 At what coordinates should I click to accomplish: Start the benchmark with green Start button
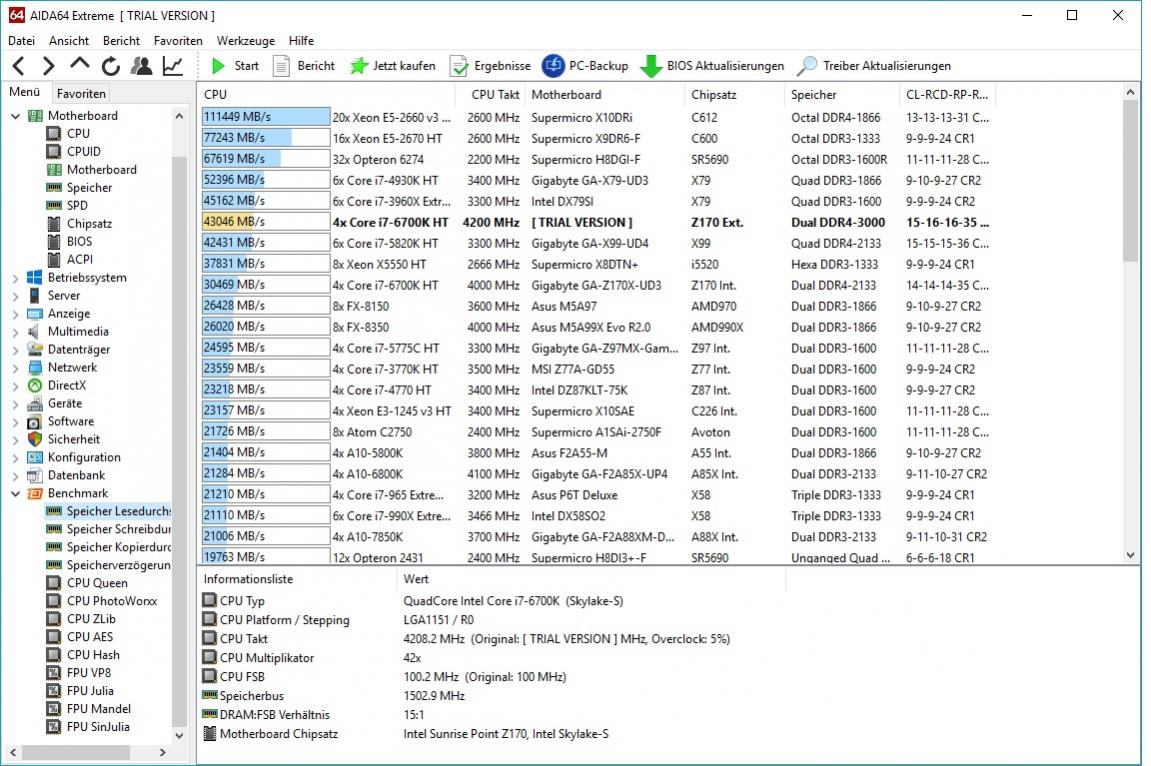pos(235,66)
